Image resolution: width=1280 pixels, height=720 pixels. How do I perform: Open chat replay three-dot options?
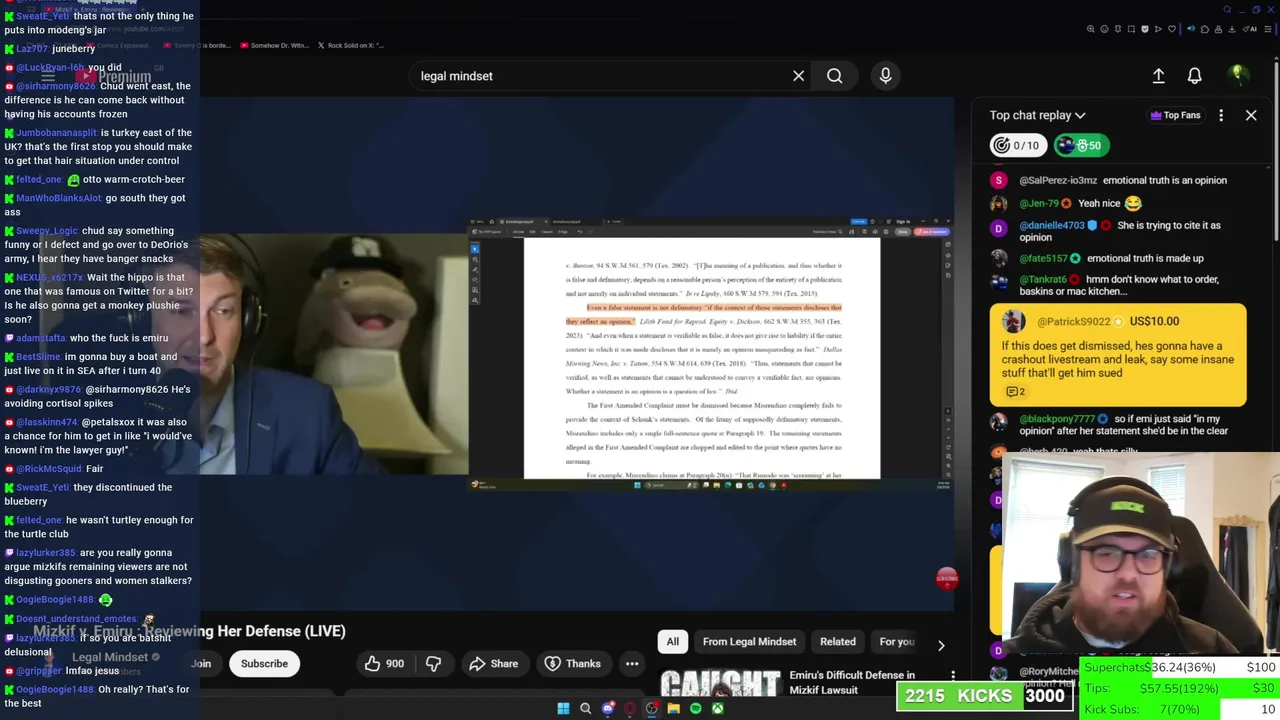click(x=1221, y=115)
